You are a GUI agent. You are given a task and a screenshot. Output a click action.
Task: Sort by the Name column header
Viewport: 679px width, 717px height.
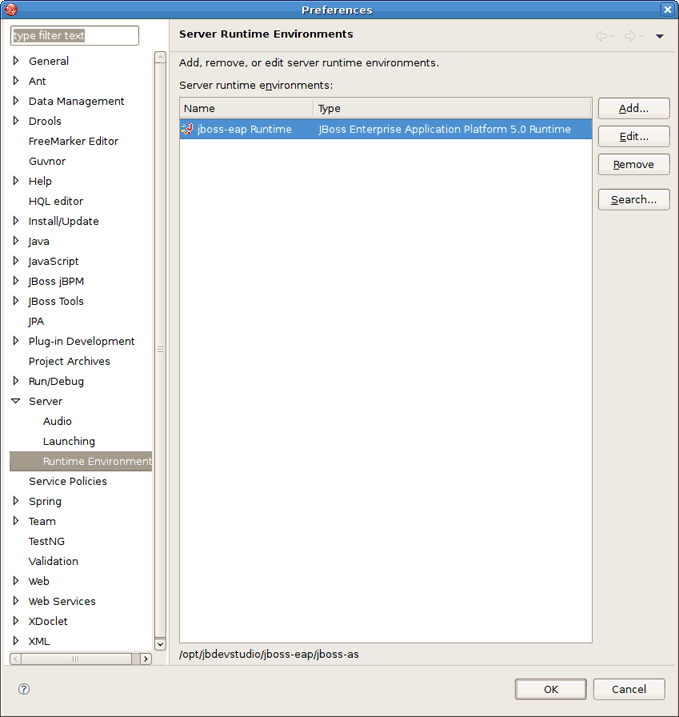click(246, 108)
